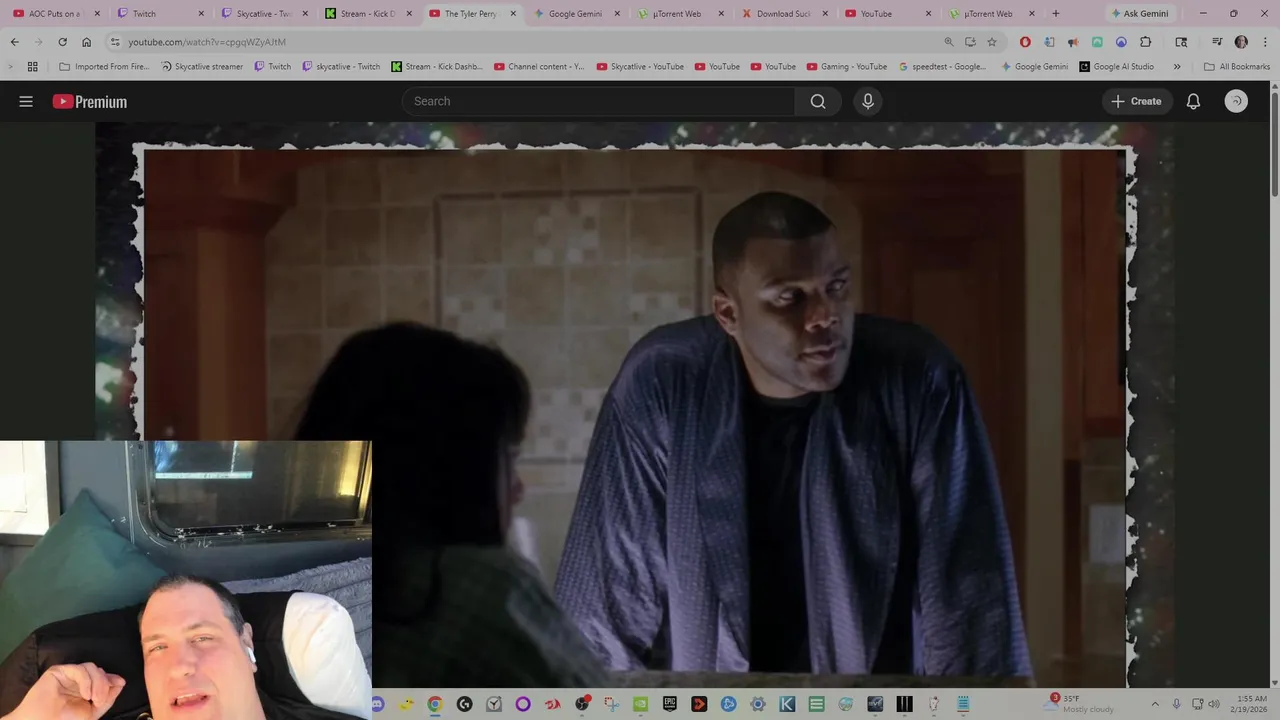Open the Gaming - YouTube bookmark

click(845, 67)
